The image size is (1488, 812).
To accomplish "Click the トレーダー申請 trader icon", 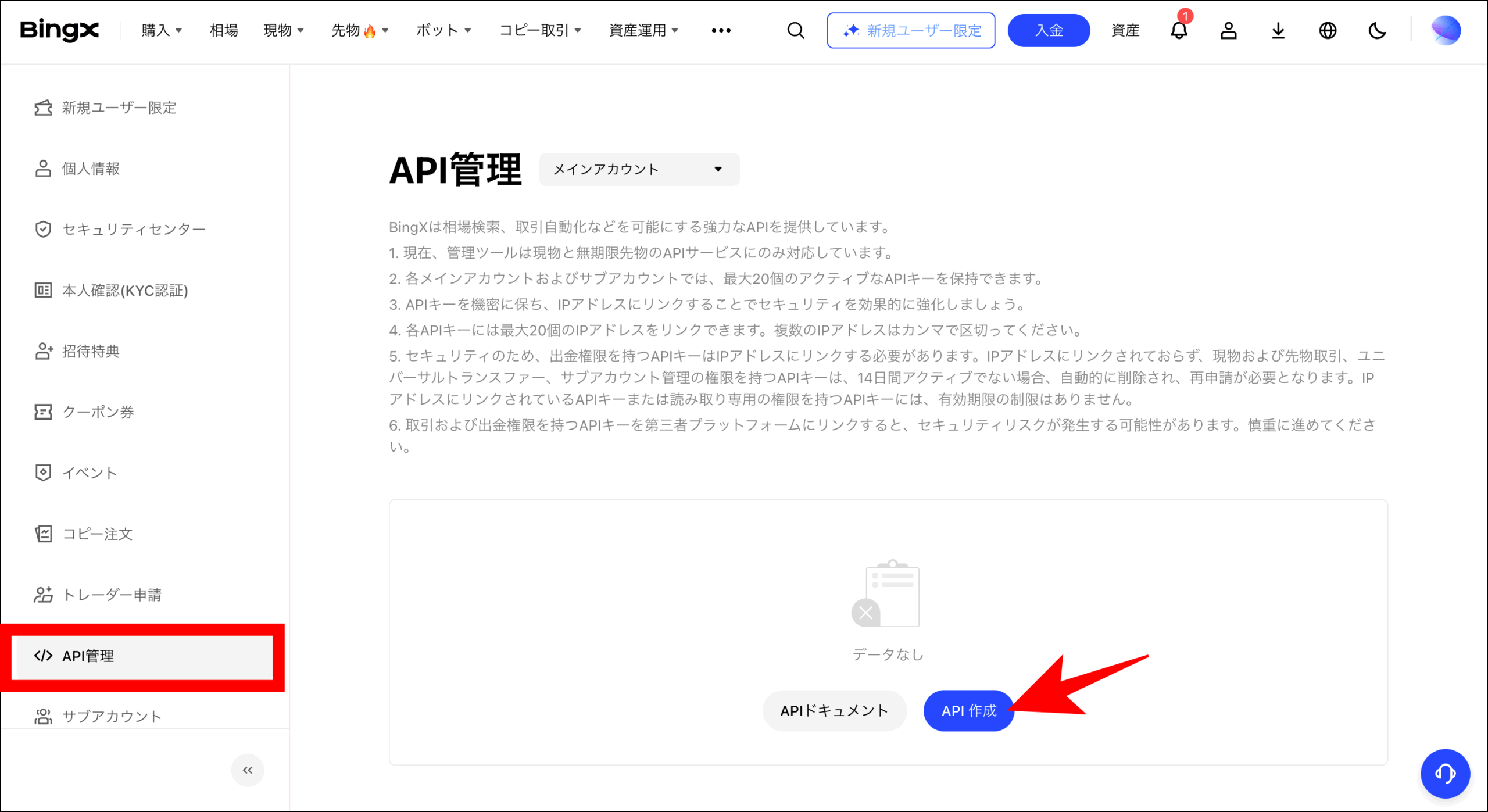I will tap(44, 595).
